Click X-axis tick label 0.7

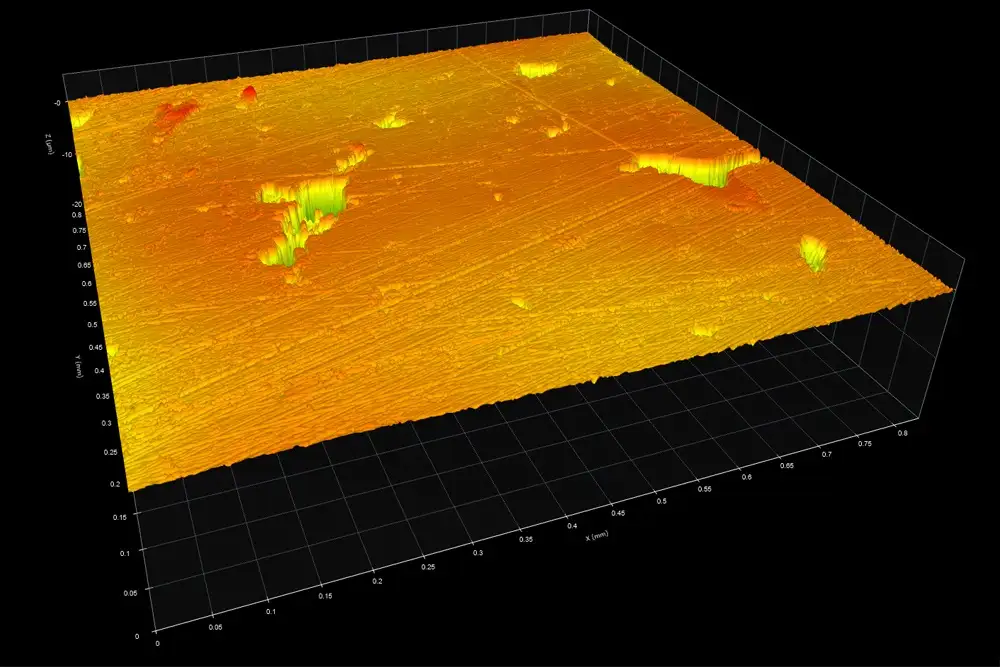click(x=827, y=455)
